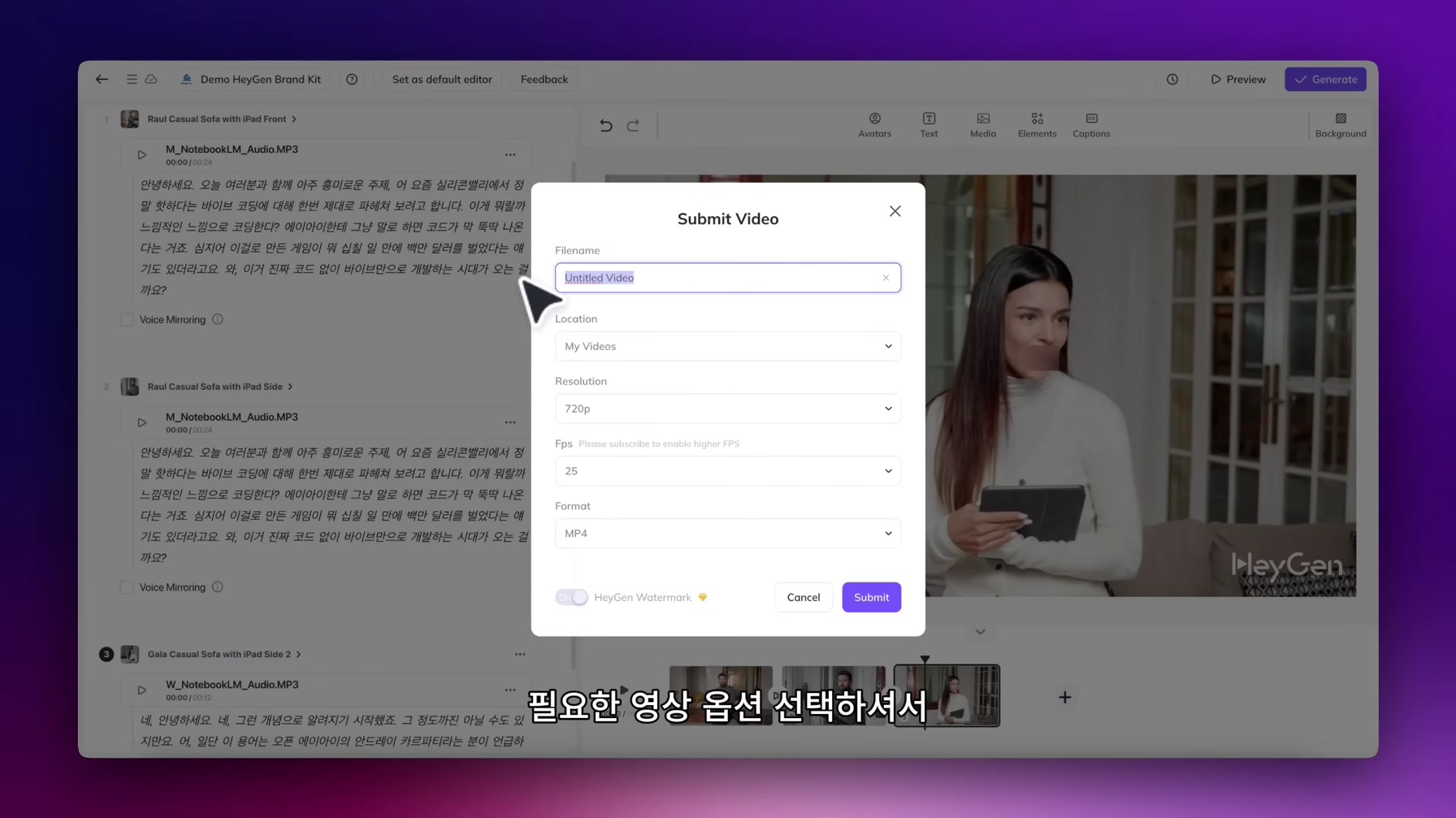The image size is (1456, 818).
Task: Click the Filename input field
Action: (728, 278)
